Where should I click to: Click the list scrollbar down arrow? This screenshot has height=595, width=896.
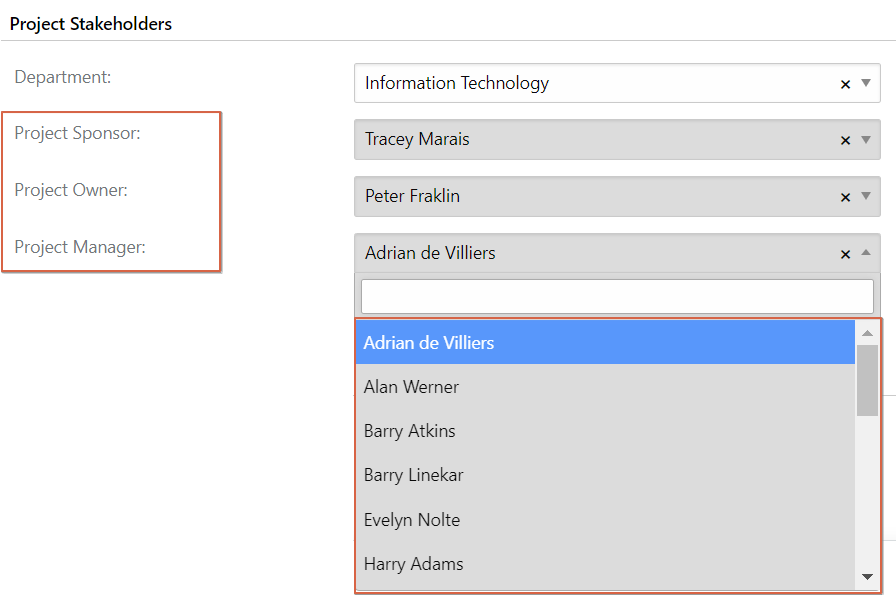(x=867, y=577)
